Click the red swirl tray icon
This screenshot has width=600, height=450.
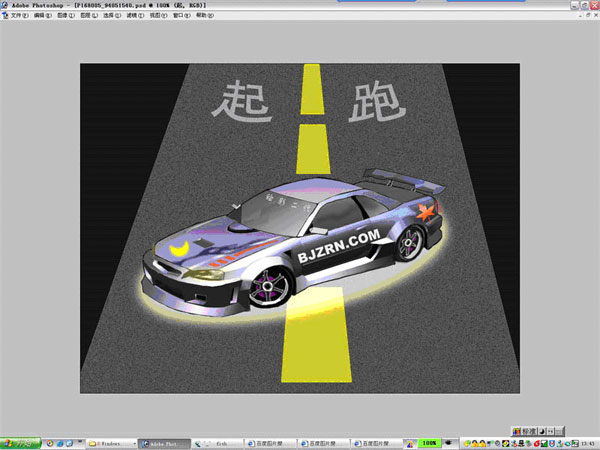536,443
